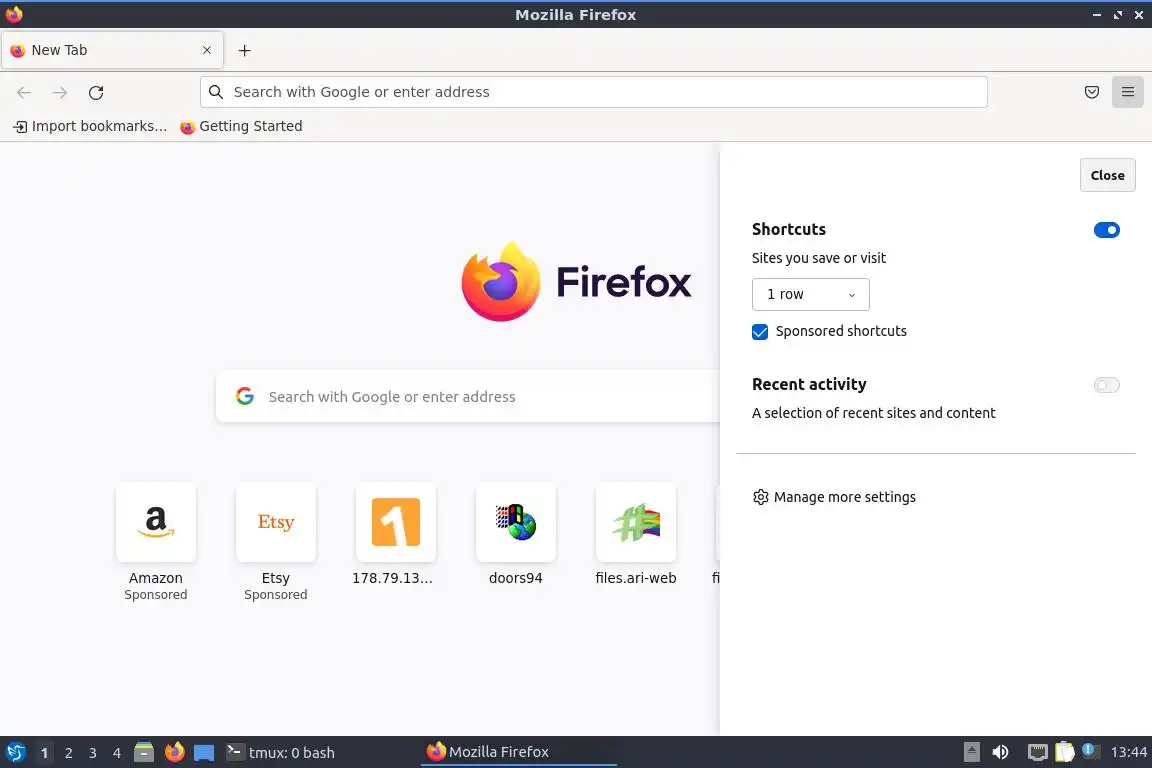Switch to workspace 4 in taskbar

coord(116,753)
